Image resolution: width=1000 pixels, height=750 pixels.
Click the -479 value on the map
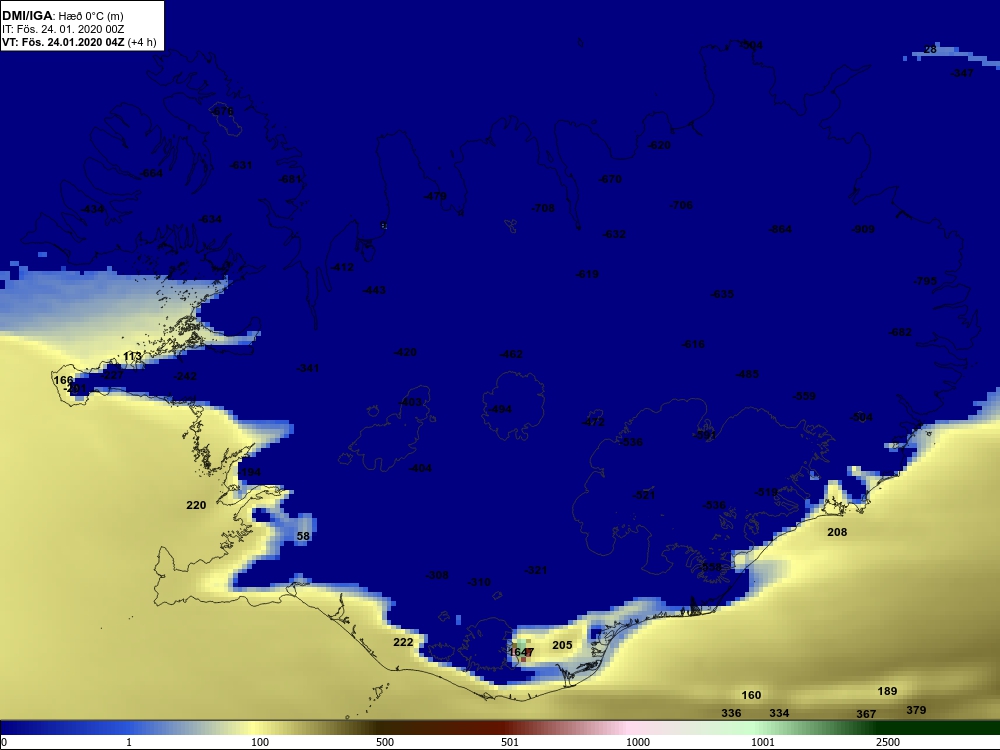tap(435, 196)
